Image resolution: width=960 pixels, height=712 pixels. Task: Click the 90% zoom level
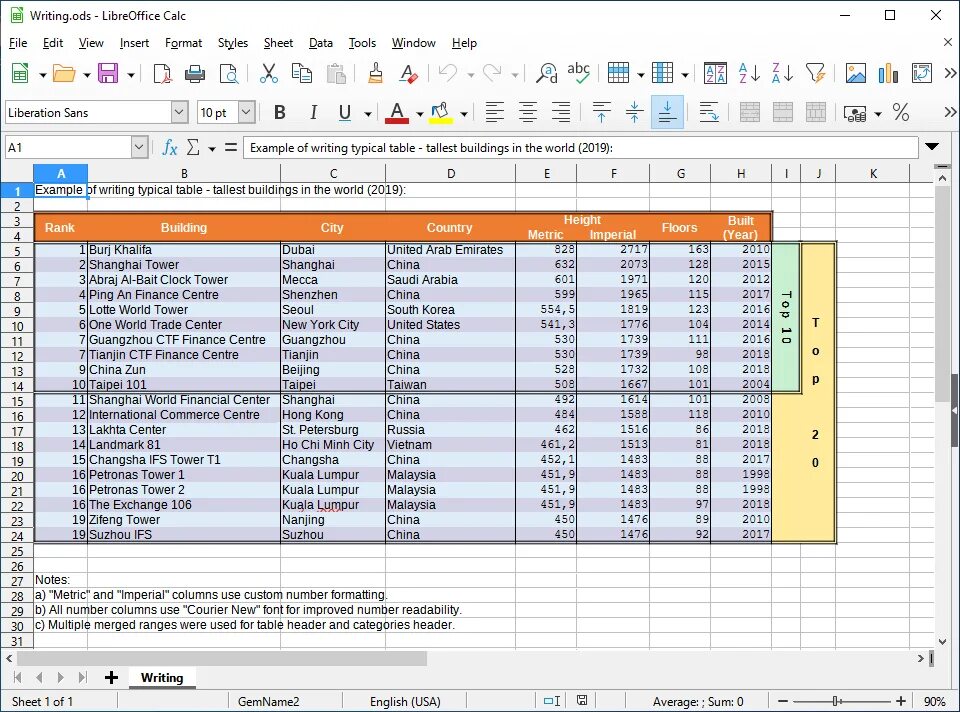[x=934, y=702]
